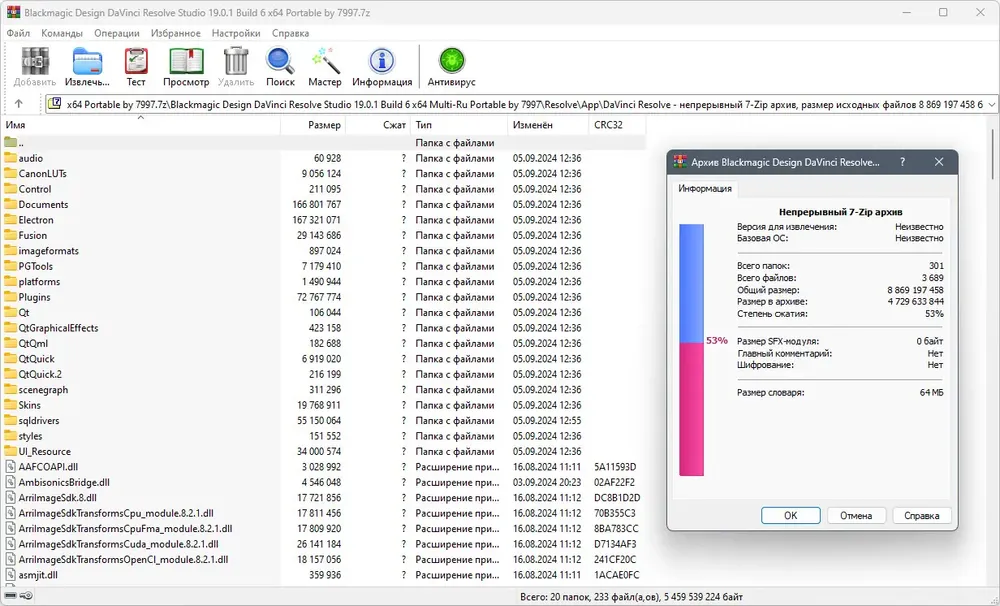Select the Информация tab in dialog
This screenshot has width=1000, height=606.
pyautogui.click(x=705, y=188)
